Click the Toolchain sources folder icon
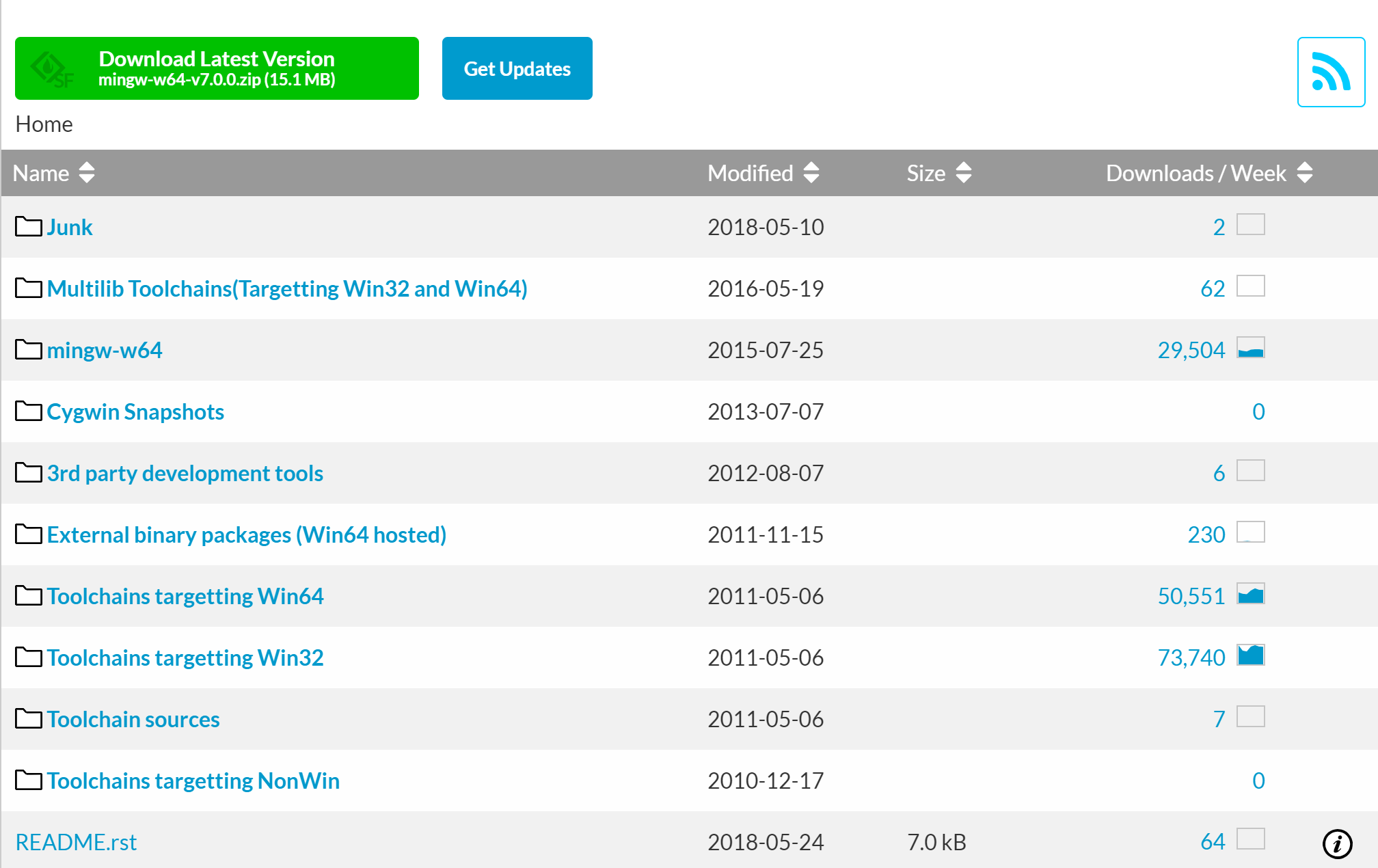Viewport: 1378px width, 868px height. click(29, 718)
